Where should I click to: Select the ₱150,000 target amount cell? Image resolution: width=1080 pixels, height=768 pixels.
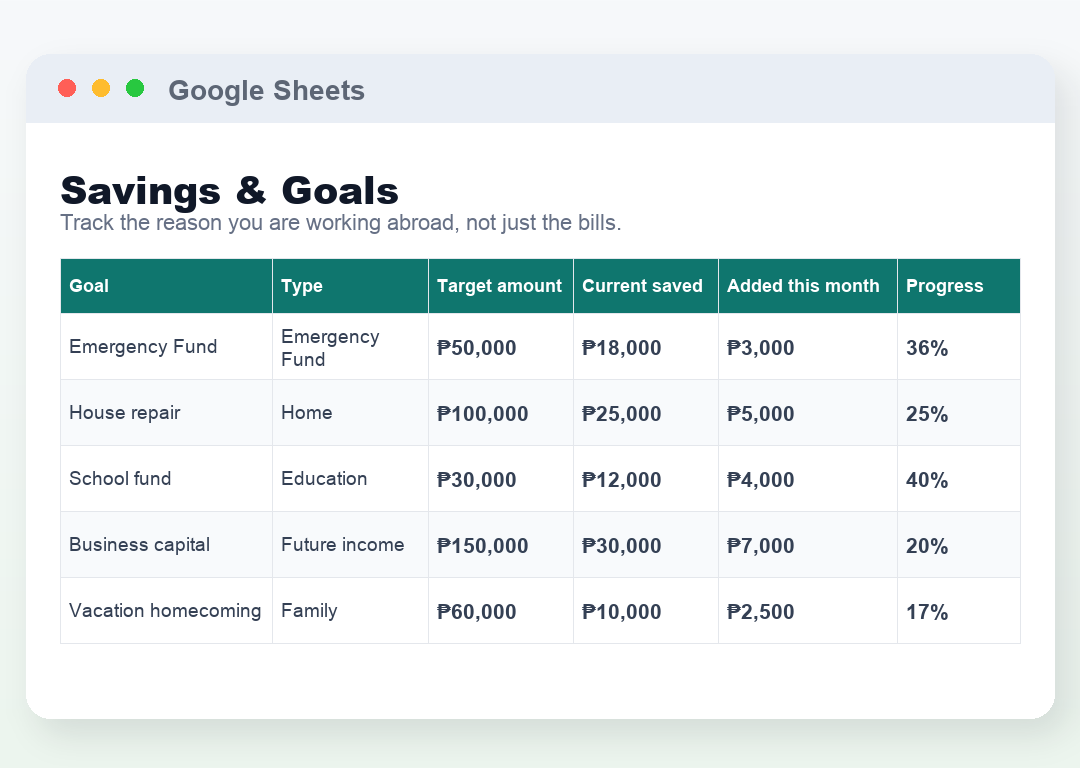click(x=501, y=545)
